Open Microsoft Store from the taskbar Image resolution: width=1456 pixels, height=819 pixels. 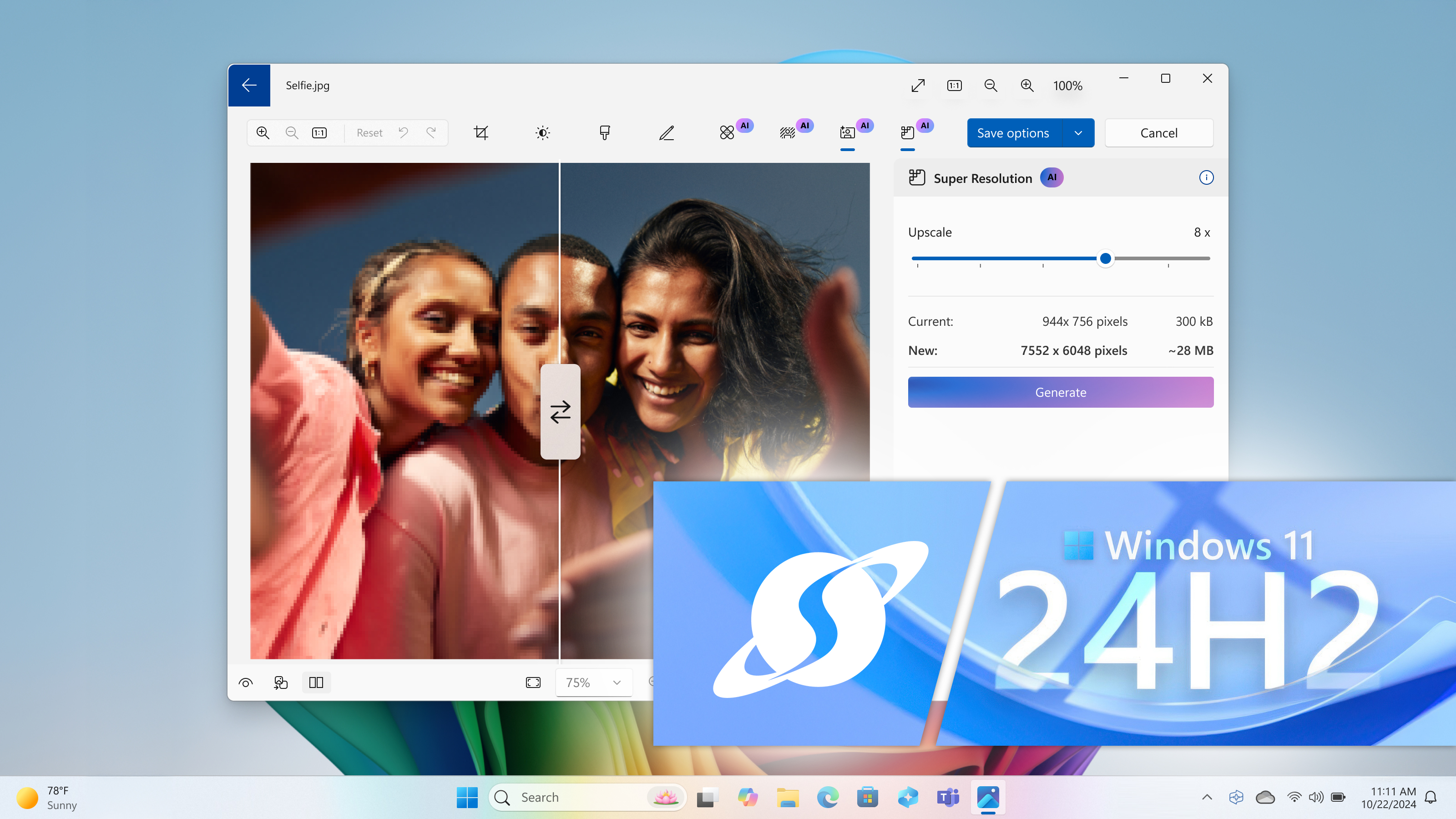(x=867, y=798)
